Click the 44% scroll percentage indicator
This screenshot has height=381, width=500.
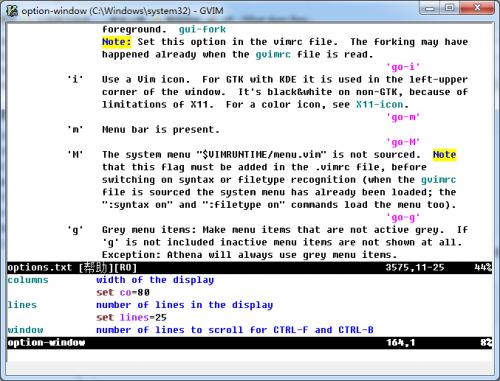click(x=483, y=267)
